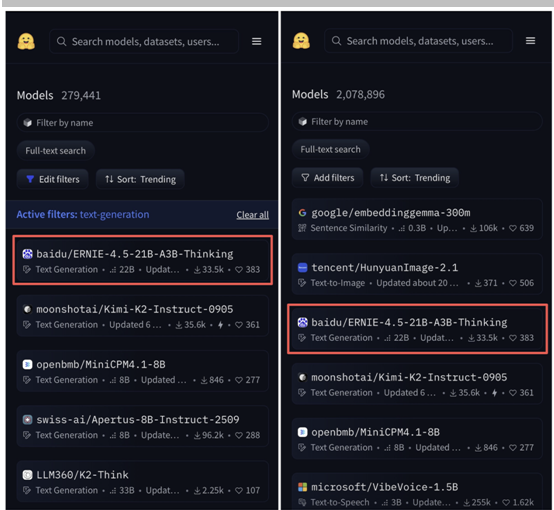Click Full-text search in left panel
The width and height of the screenshot is (554, 510).
click(55, 151)
